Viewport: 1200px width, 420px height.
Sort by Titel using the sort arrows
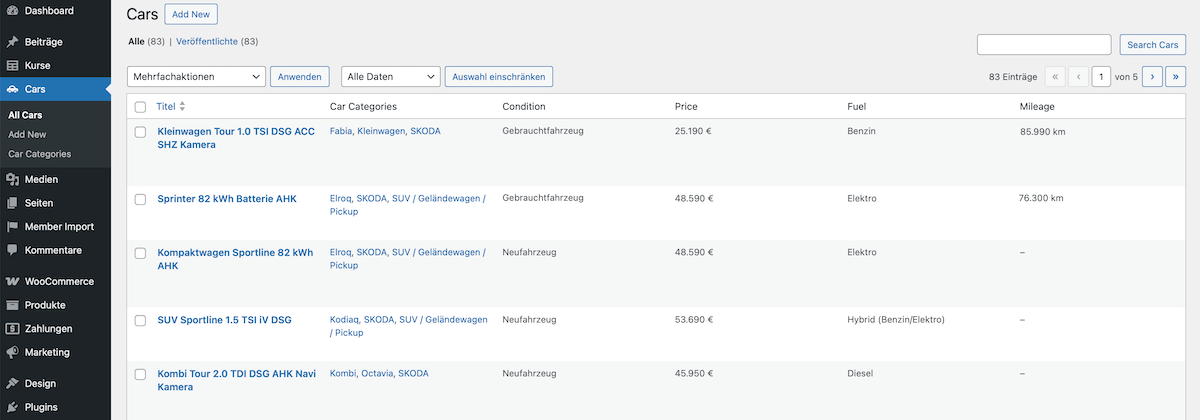182,106
